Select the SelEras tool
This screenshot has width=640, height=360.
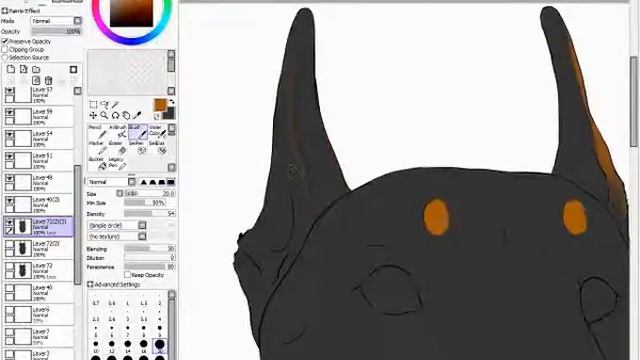158,148
